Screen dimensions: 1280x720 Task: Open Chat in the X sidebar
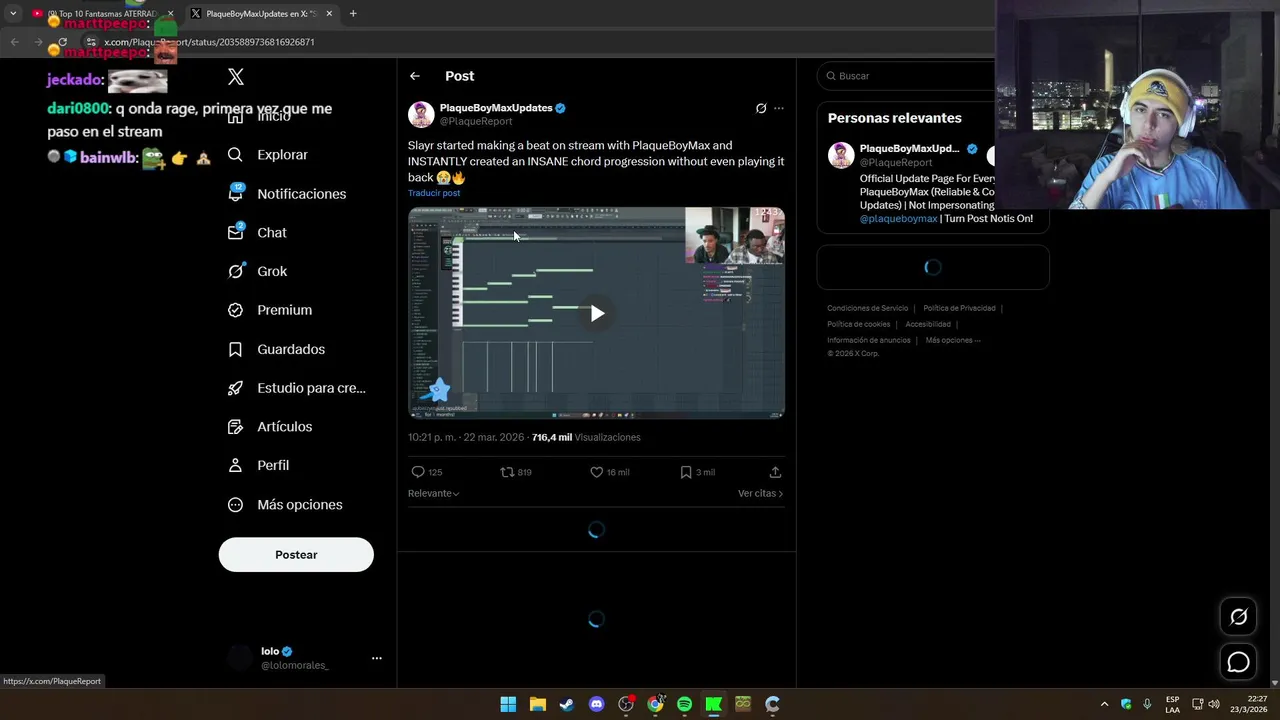257,232
